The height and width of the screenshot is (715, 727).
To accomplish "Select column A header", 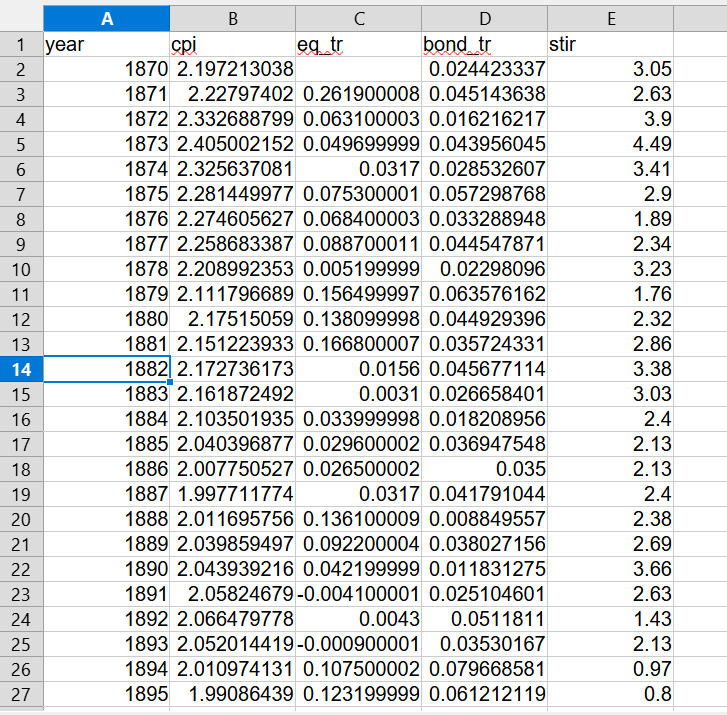I will (x=107, y=19).
